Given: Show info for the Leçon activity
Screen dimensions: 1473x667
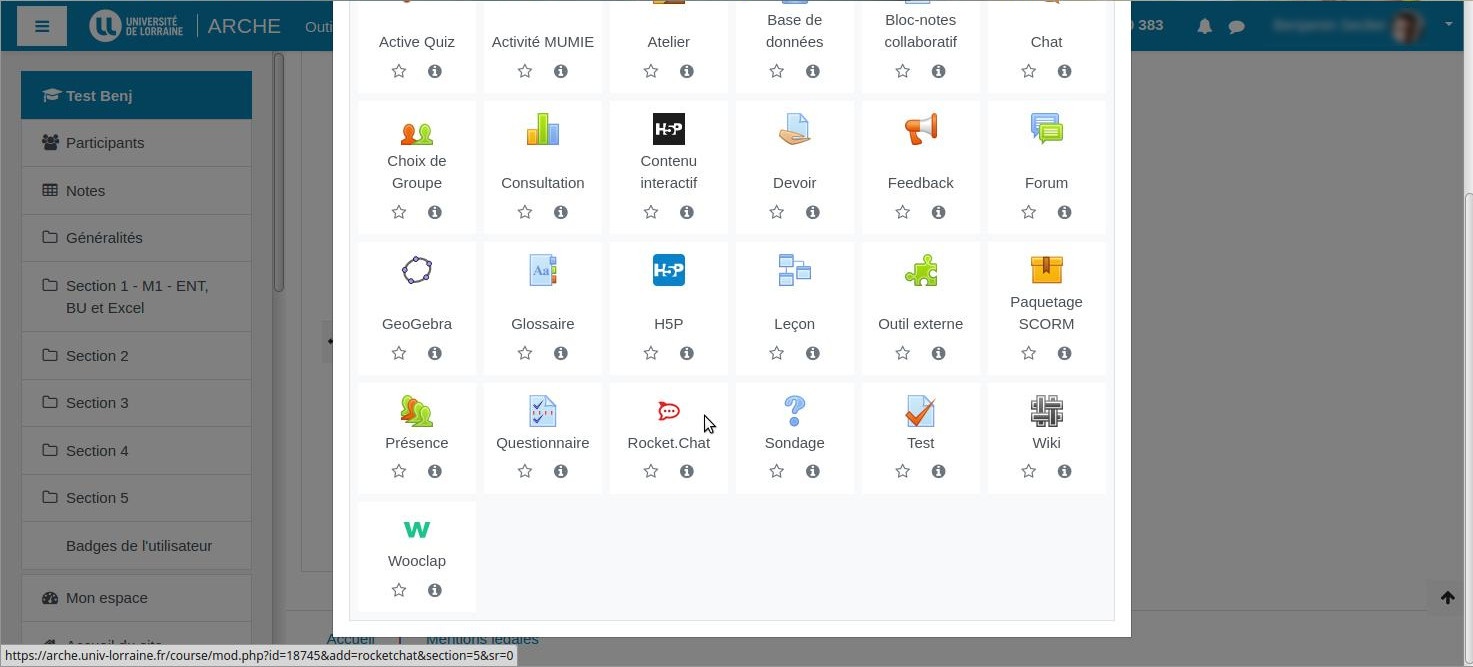Looking at the screenshot, I should [x=812, y=353].
